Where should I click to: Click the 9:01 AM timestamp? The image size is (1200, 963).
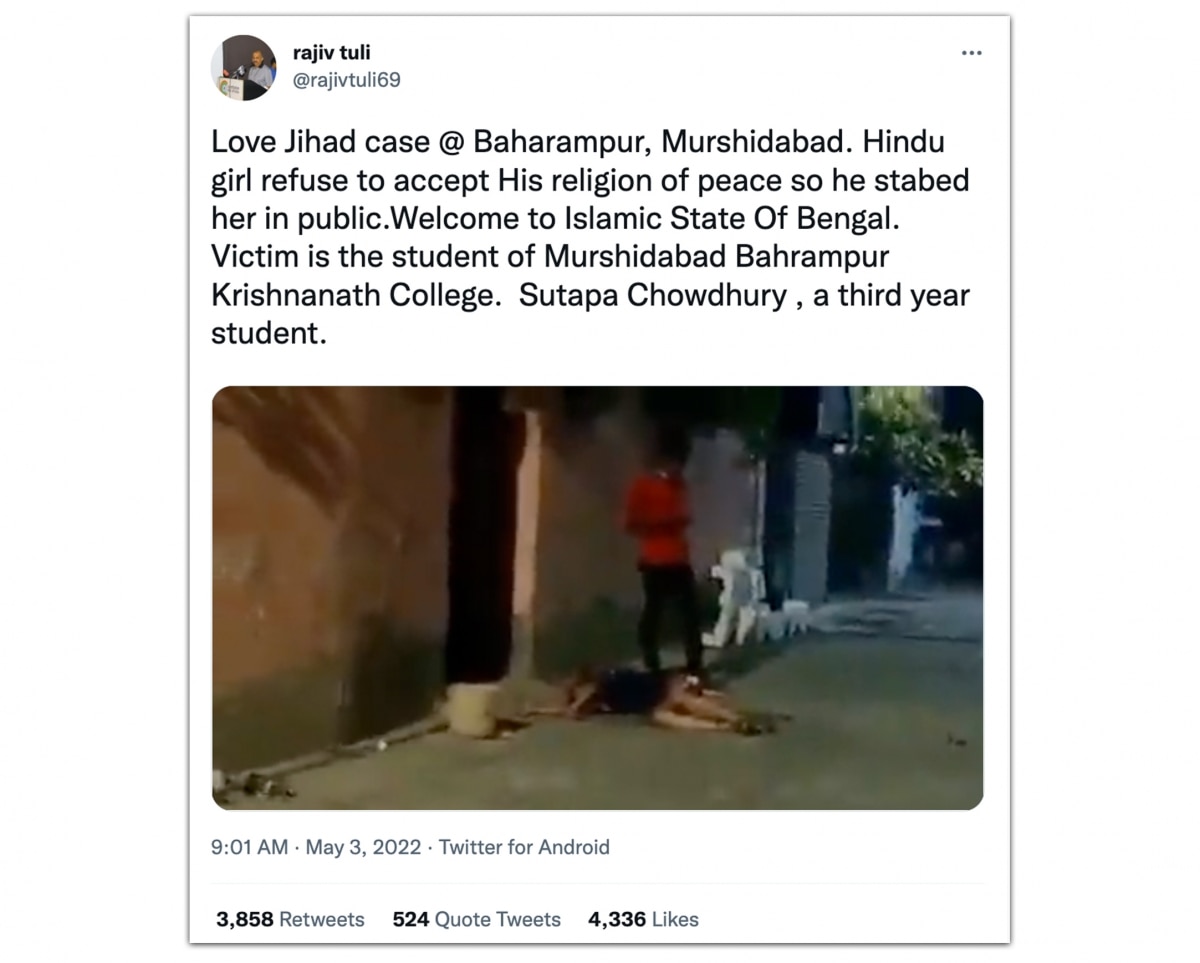point(250,847)
